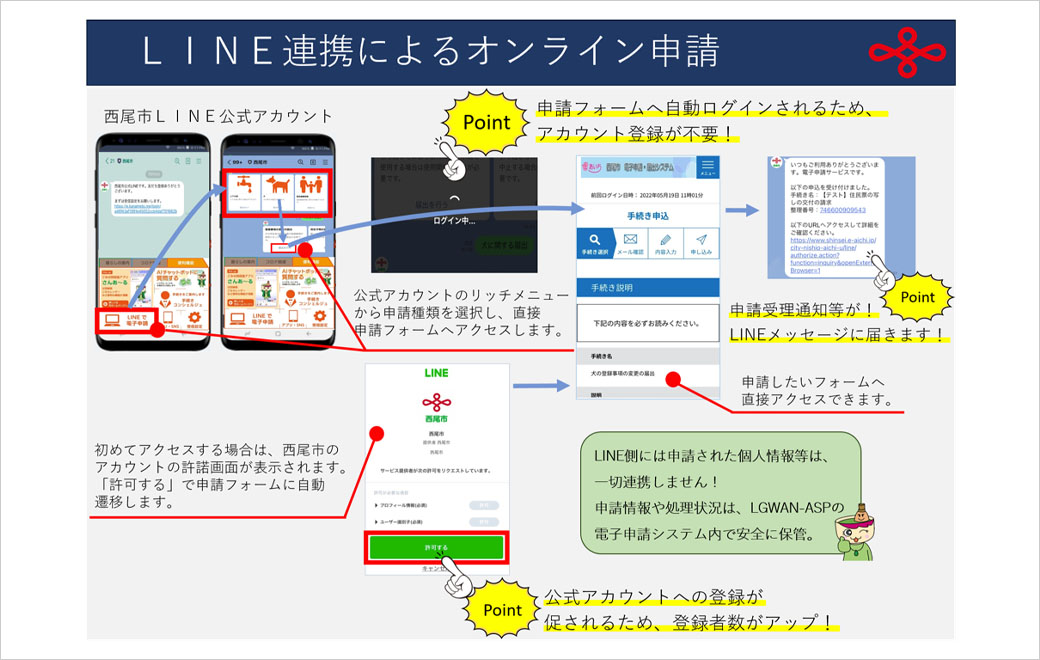1040x660 pixels.
Task: Tap AIチャットボットに質問する on the right phone
Action: 305,277
